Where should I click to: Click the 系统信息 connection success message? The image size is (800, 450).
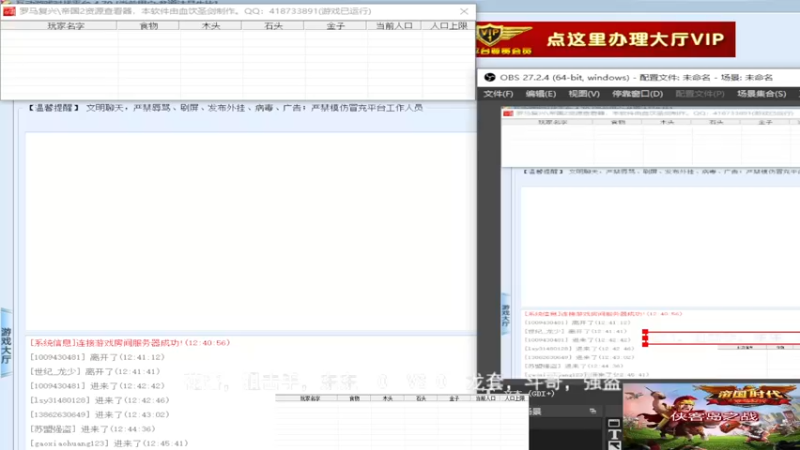point(130,343)
